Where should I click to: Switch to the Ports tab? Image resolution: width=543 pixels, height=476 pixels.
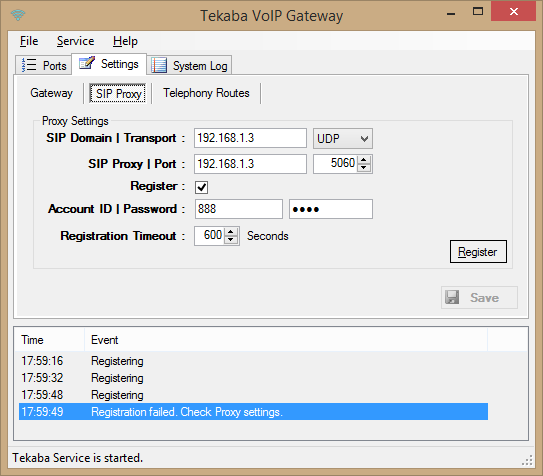point(44,65)
